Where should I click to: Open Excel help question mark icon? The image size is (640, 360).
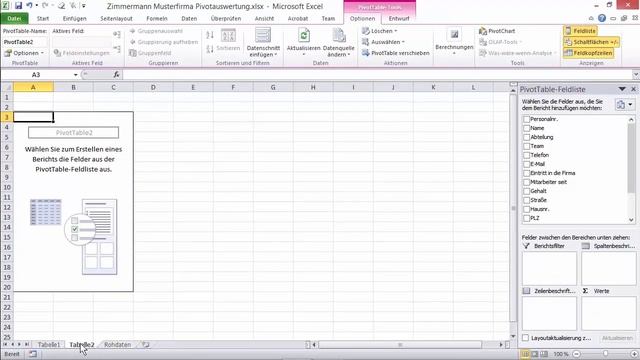point(602,18)
